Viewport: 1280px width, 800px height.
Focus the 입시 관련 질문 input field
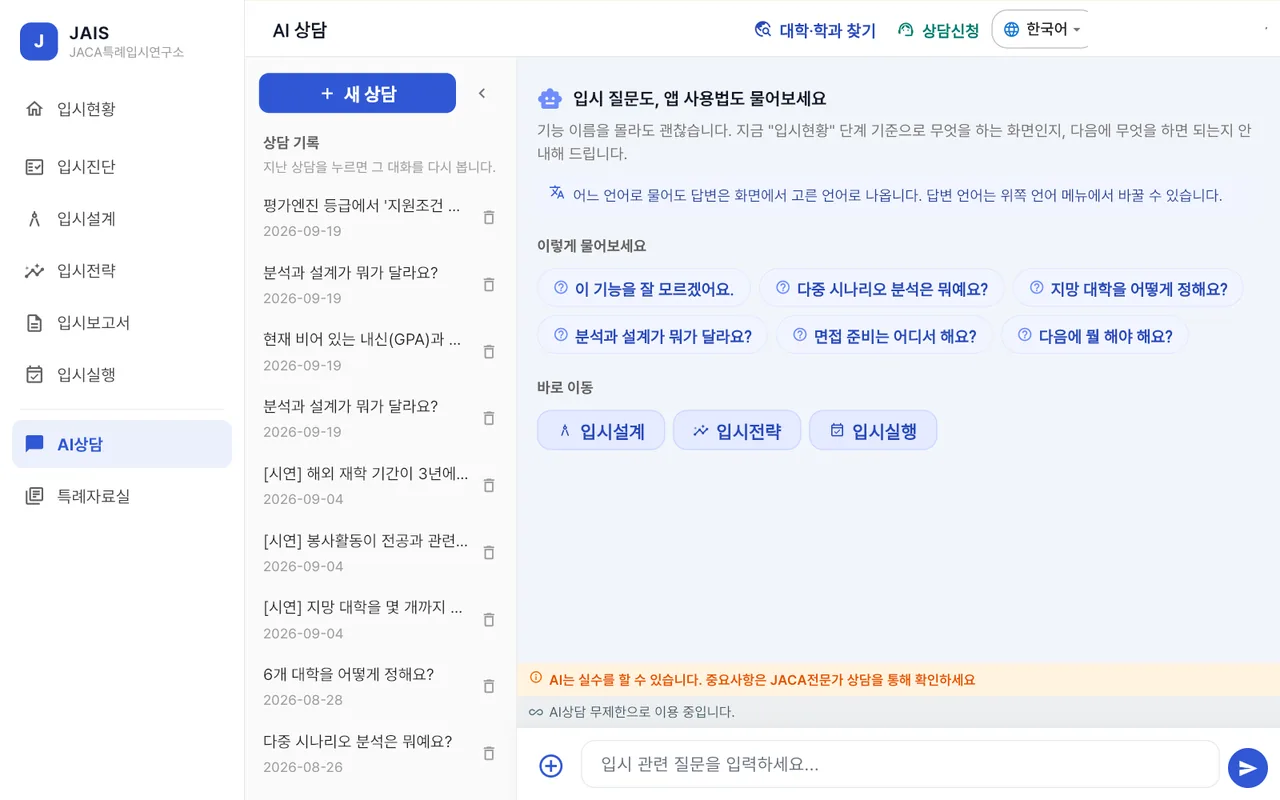pyautogui.click(x=900, y=765)
